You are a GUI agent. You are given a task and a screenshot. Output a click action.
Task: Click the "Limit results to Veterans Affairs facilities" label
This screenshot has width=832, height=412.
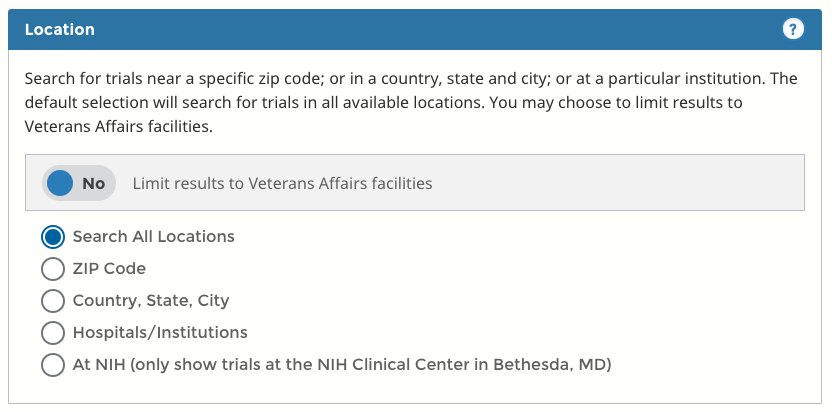tap(282, 183)
